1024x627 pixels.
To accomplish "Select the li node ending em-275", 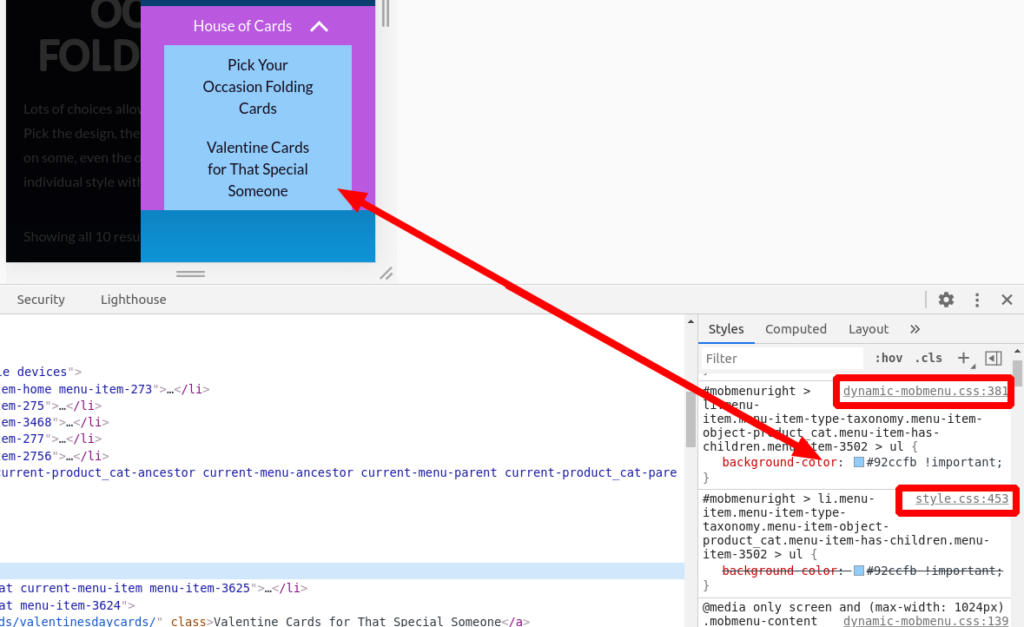I will (x=51, y=406).
